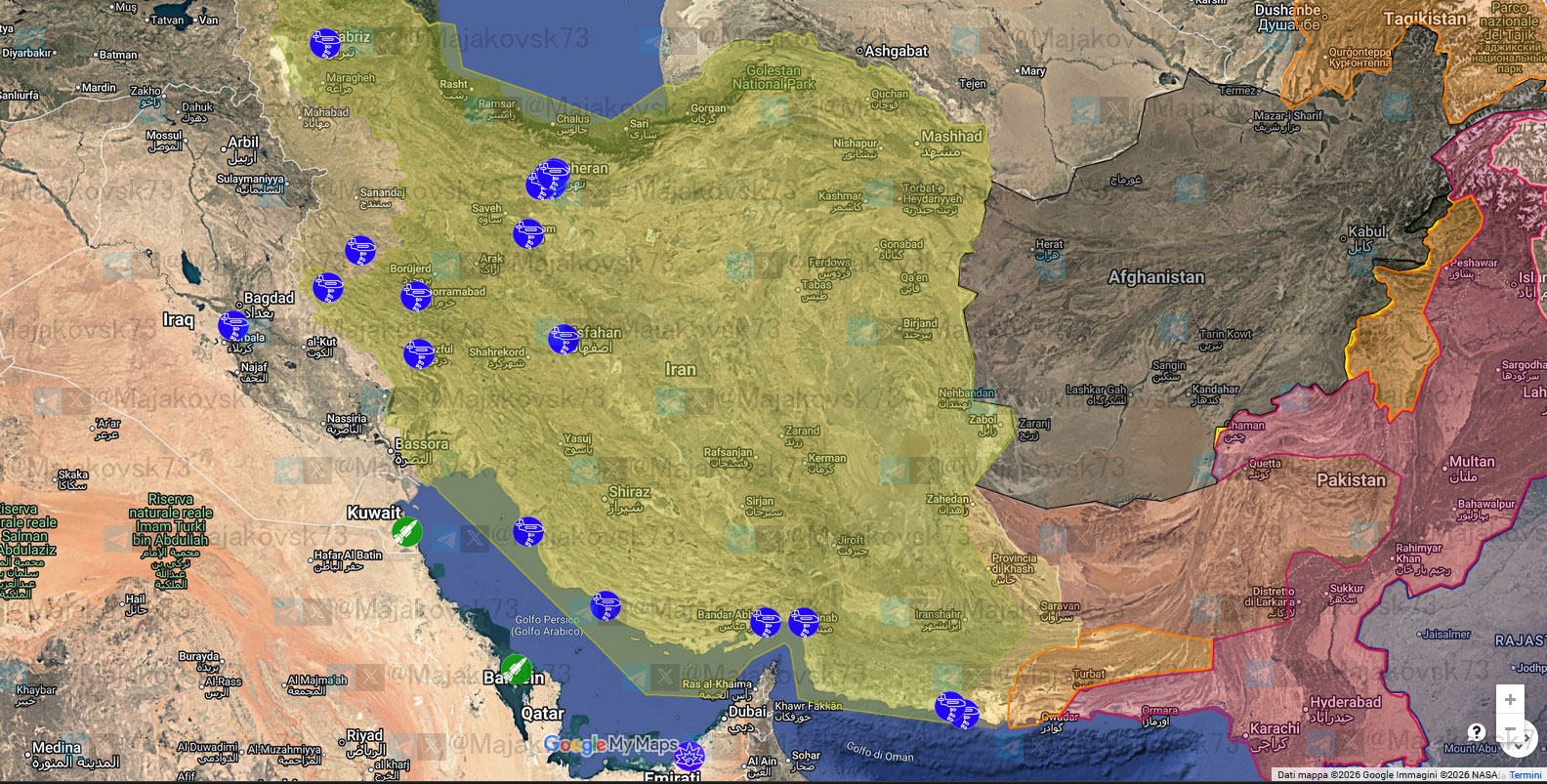
Task: Click the bomber marker beside Minab
Action: pyautogui.click(x=804, y=621)
